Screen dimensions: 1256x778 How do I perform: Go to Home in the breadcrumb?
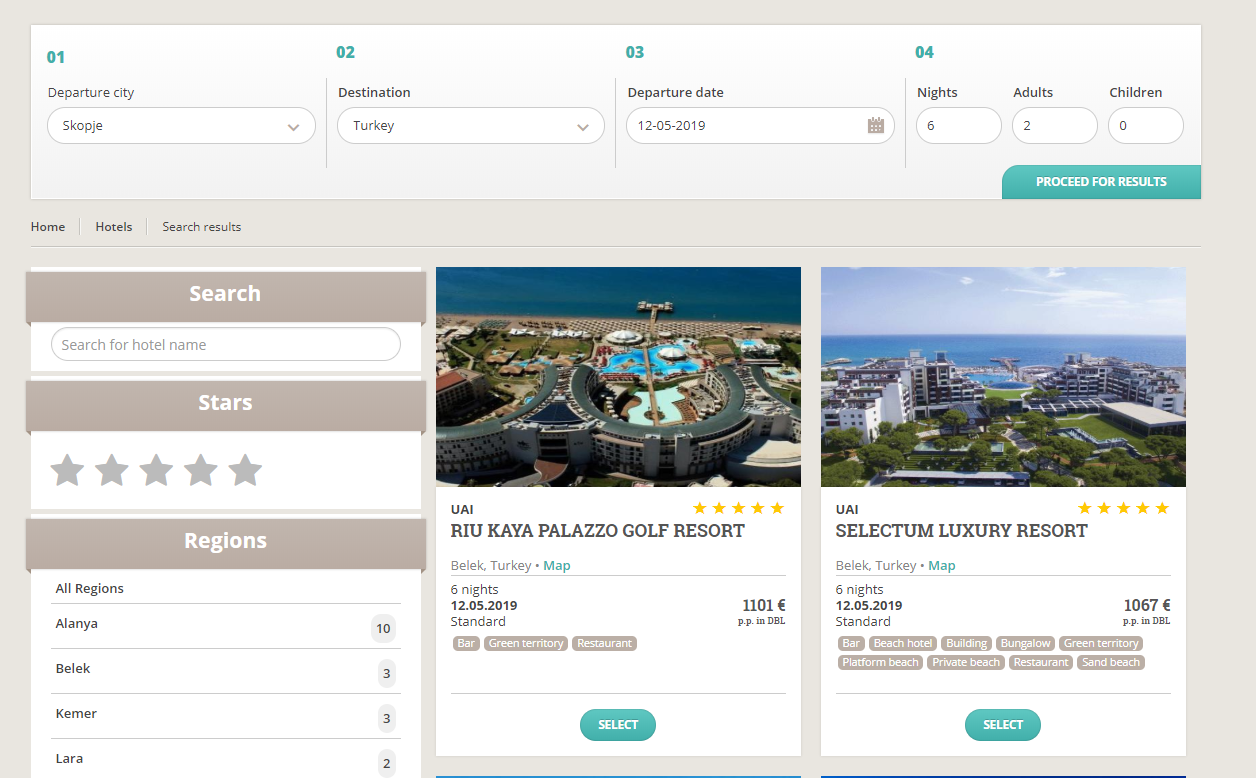pyautogui.click(x=48, y=227)
